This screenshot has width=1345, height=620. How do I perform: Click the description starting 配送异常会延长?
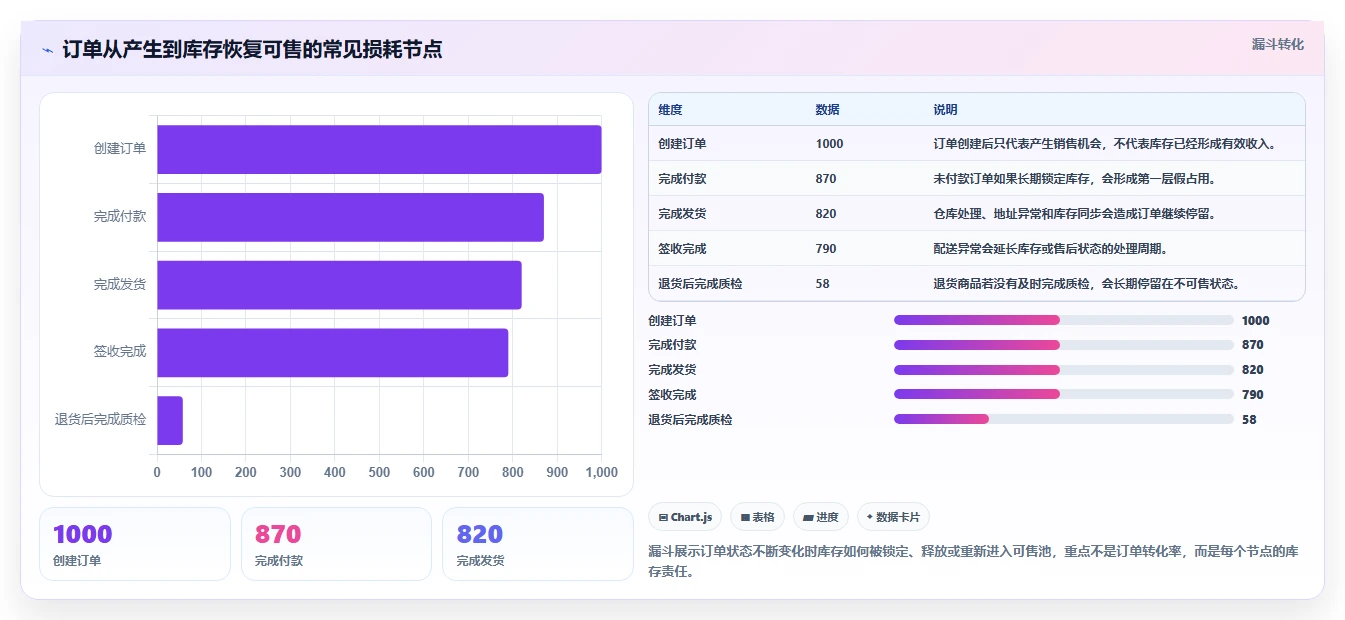click(1050, 249)
